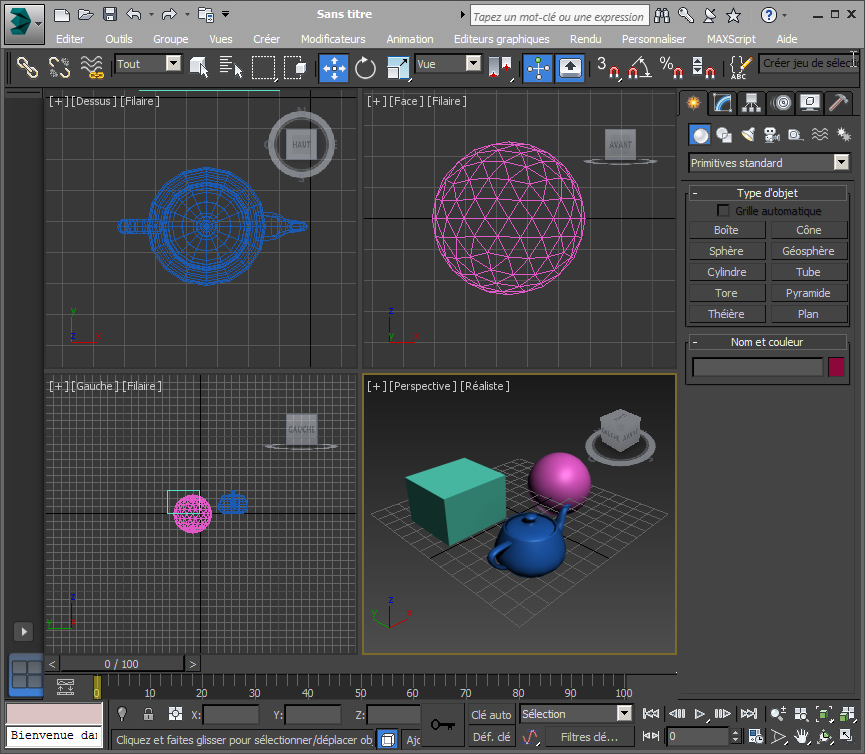Viewport: 865px width, 754px height.
Task: Select the Lights creation category
Action: (x=748, y=134)
